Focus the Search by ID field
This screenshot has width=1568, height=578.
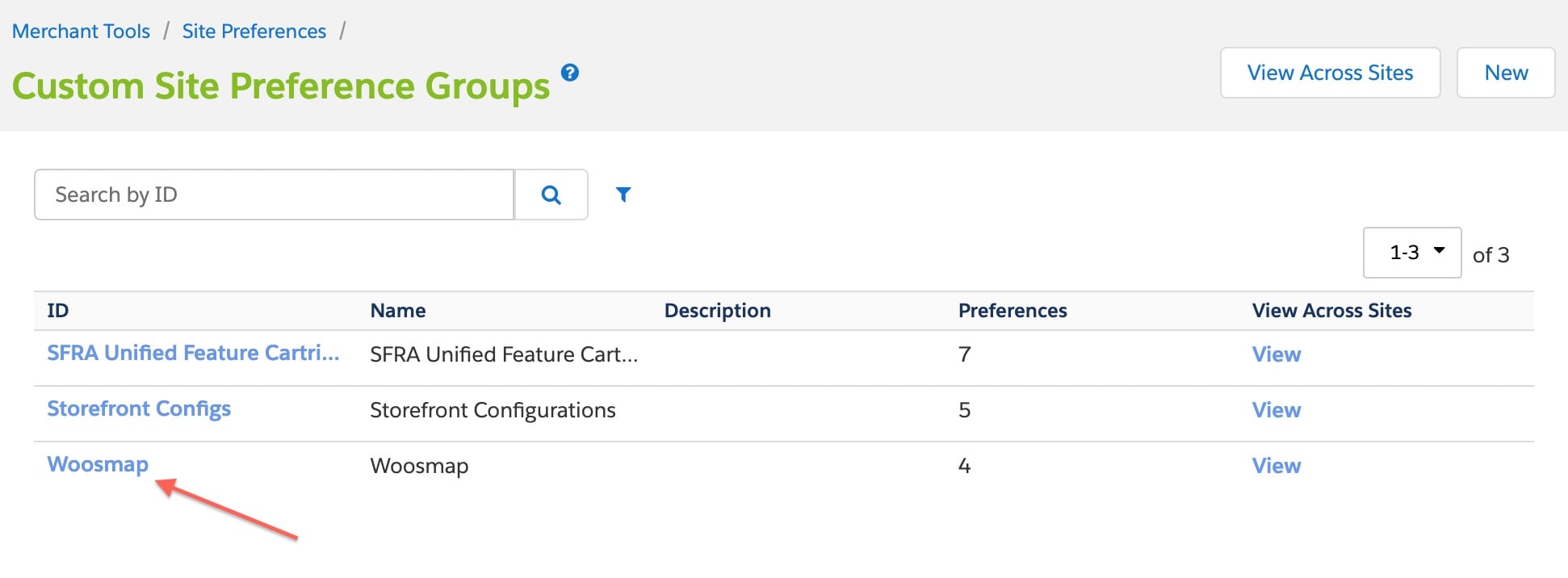[x=274, y=195]
